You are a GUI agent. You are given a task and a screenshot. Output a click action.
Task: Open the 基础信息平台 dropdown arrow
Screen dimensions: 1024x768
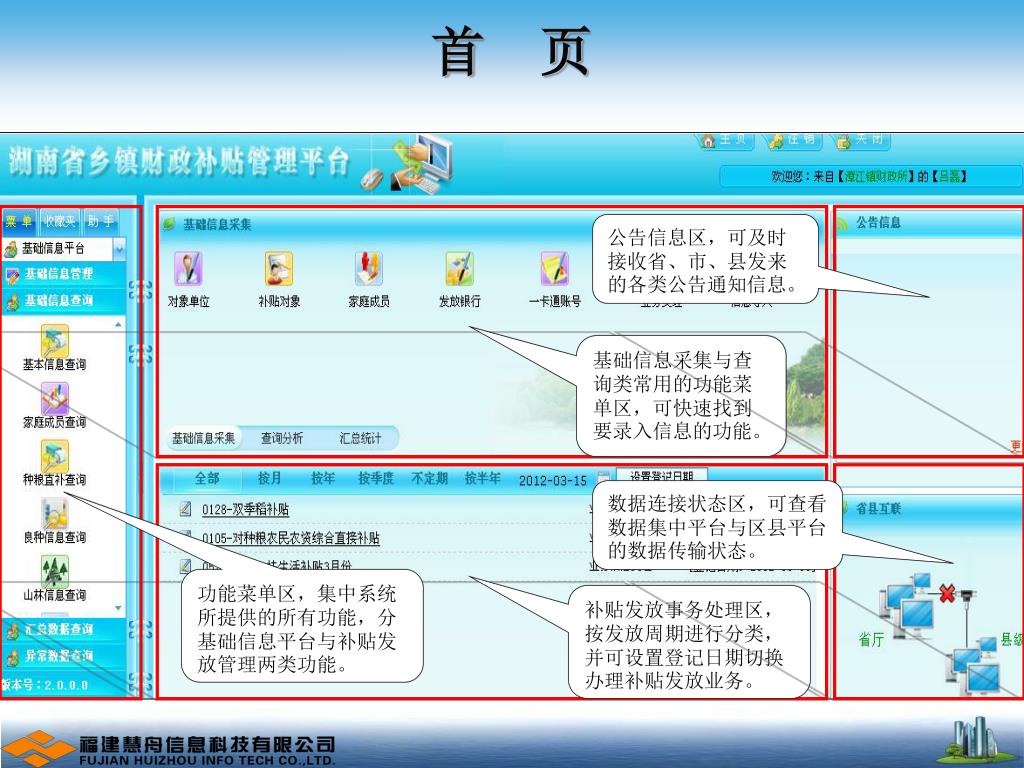click(120, 248)
